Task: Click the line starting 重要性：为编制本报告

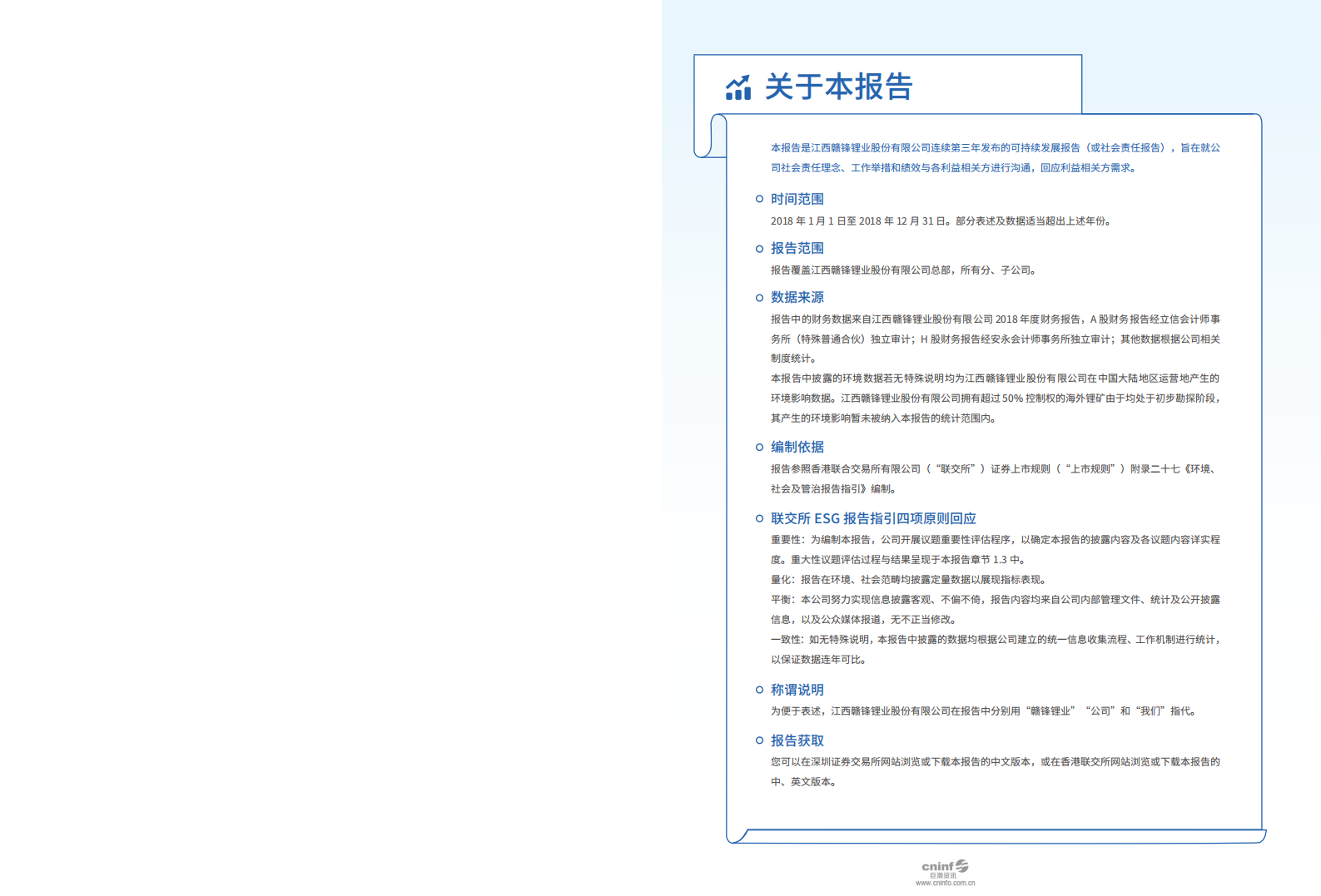Action: click(x=996, y=540)
